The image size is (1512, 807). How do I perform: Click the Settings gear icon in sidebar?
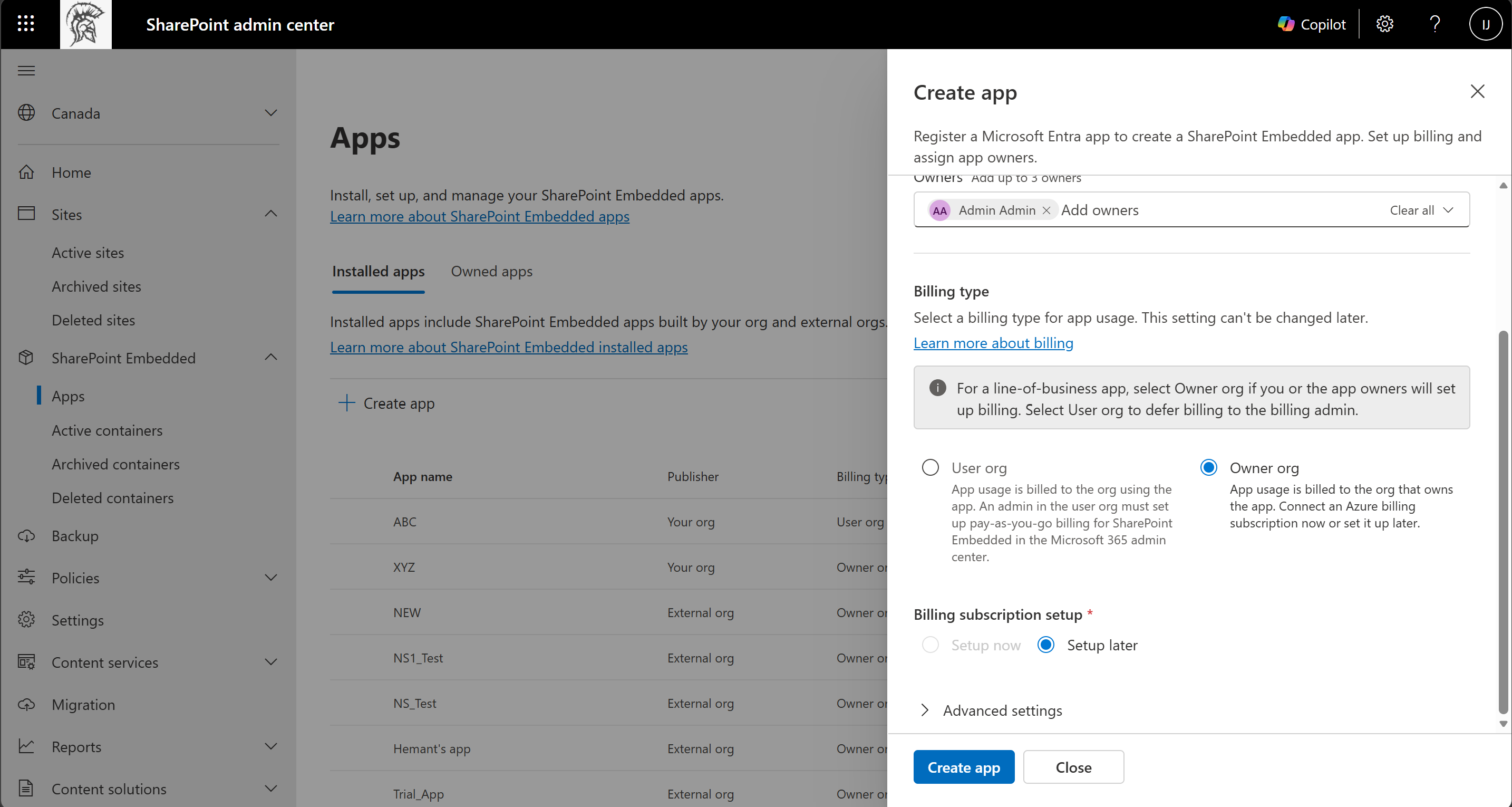coord(26,620)
